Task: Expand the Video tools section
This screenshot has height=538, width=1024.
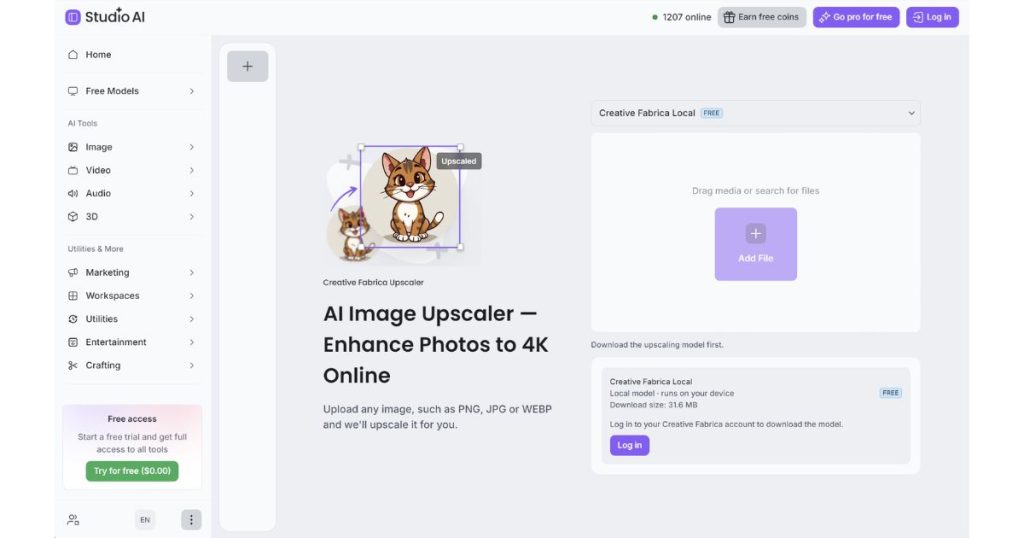Action: tap(131, 170)
